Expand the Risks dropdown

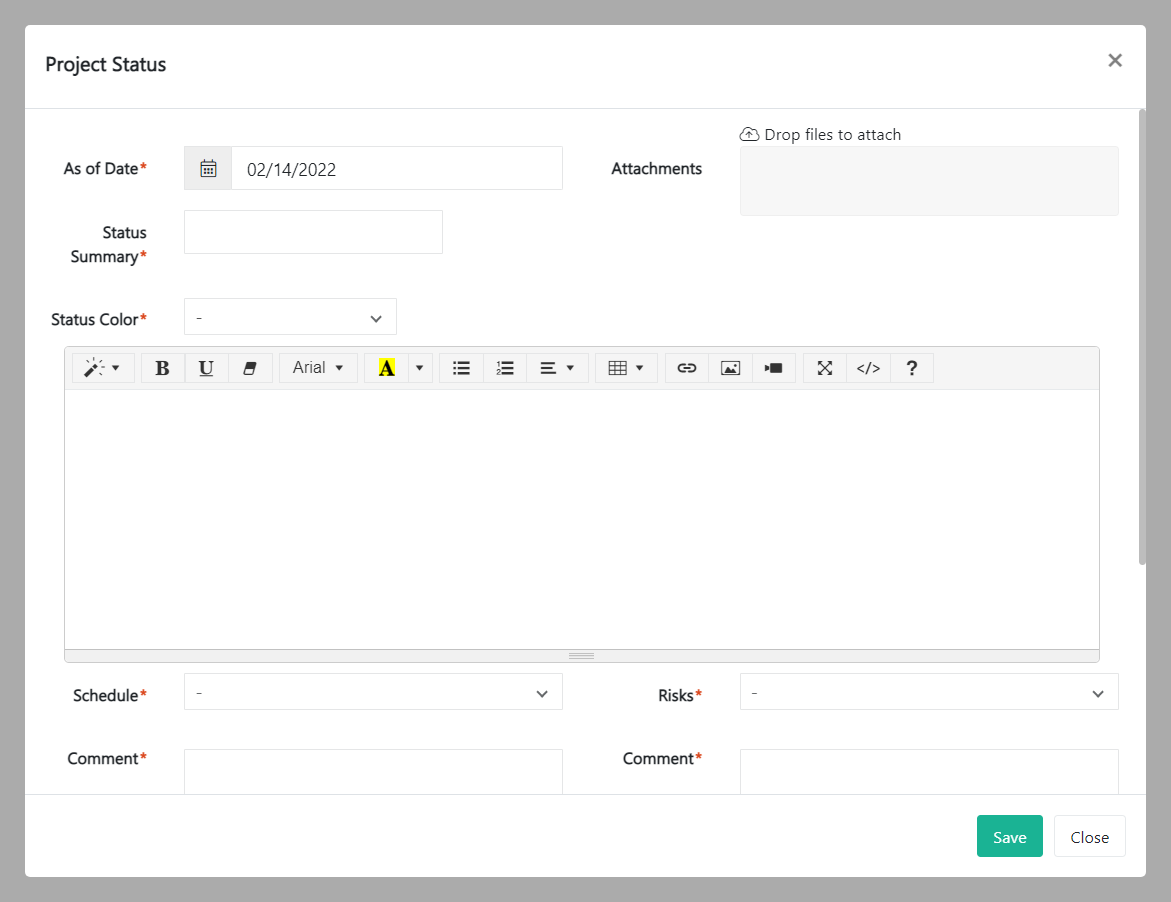click(928, 691)
